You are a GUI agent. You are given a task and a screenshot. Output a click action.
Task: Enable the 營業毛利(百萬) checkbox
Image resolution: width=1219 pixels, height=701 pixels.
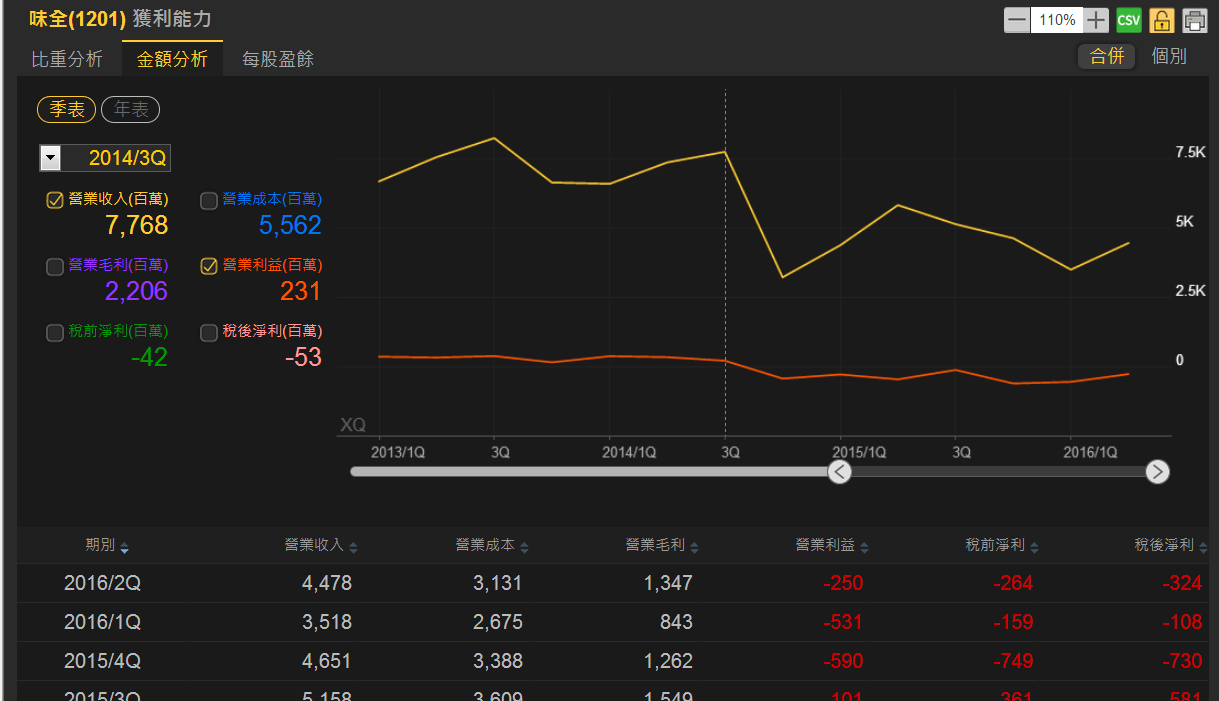[x=55, y=266]
